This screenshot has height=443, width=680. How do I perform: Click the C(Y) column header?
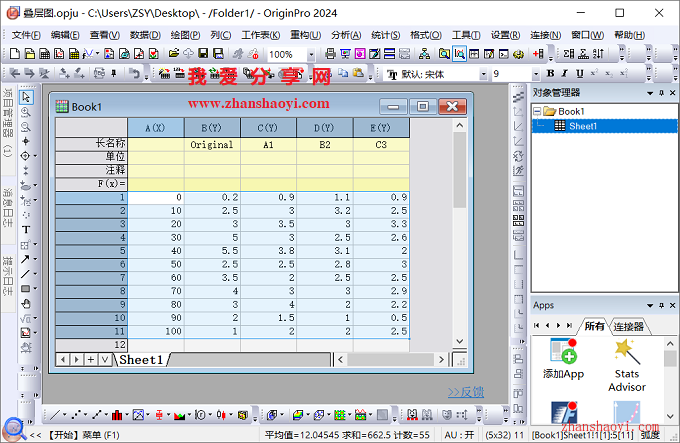tap(268, 127)
